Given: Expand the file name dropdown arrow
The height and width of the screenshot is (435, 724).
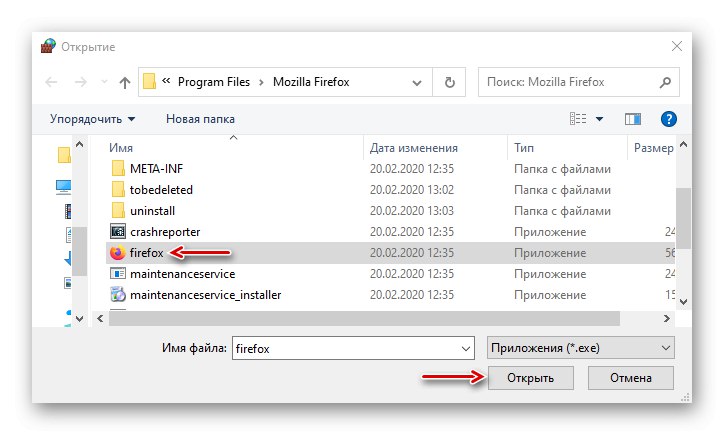Looking at the screenshot, I should click(466, 349).
